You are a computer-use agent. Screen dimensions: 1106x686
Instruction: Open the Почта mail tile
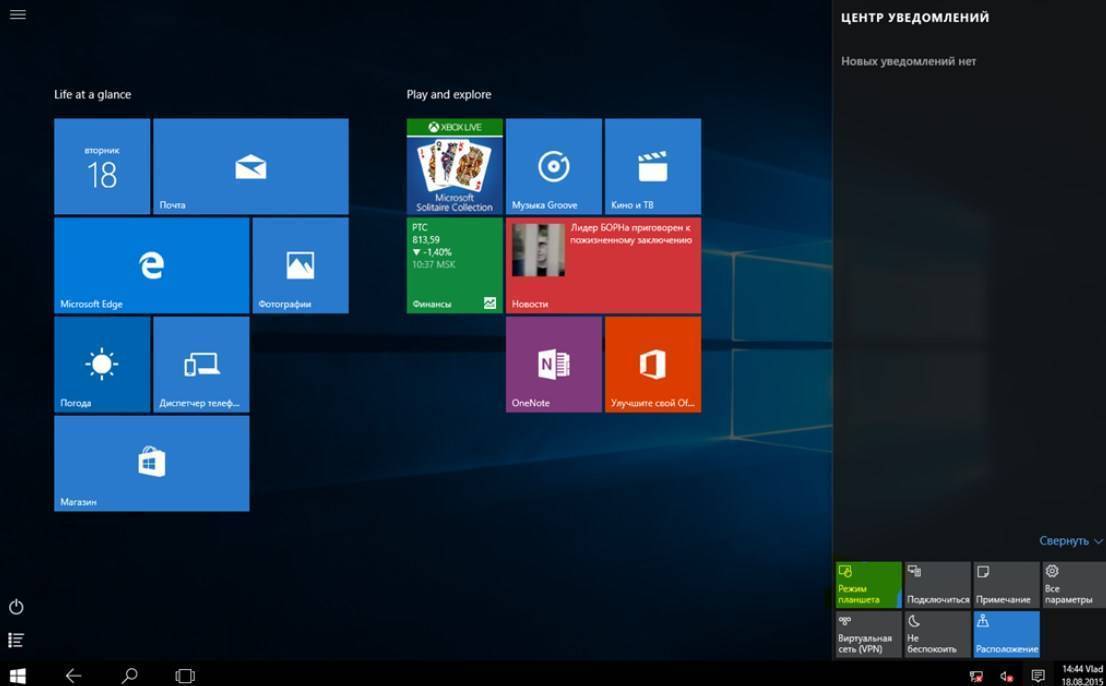(x=250, y=166)
